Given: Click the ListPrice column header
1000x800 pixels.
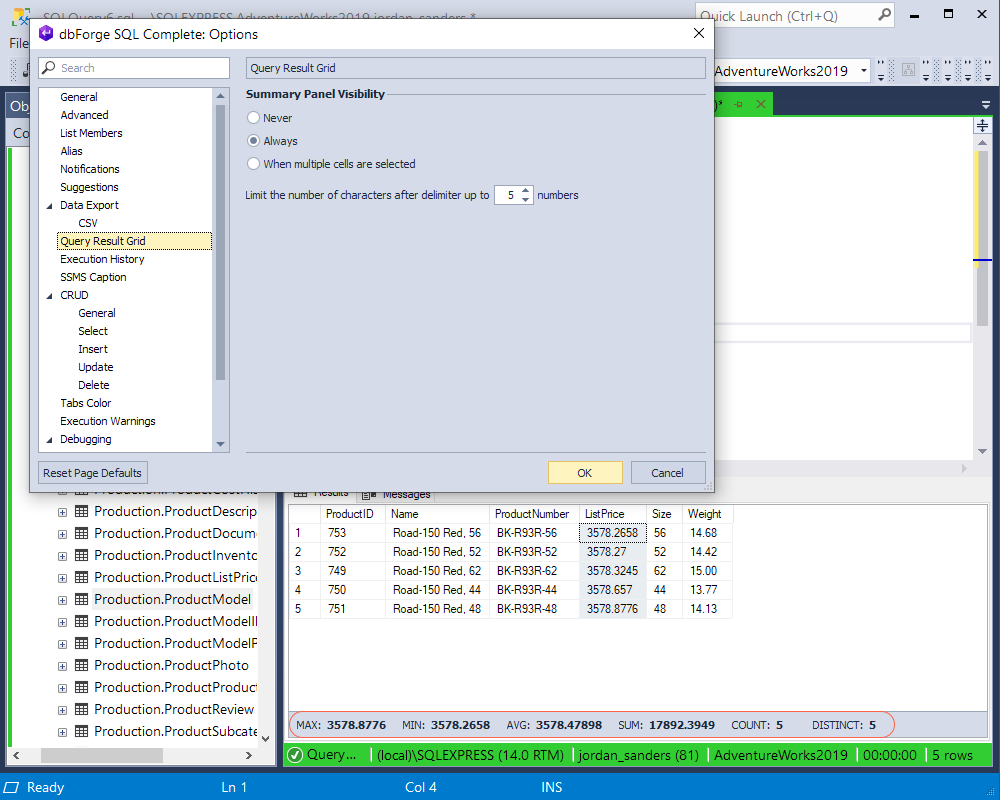Looking at the screenshot, I should (612, 514).
